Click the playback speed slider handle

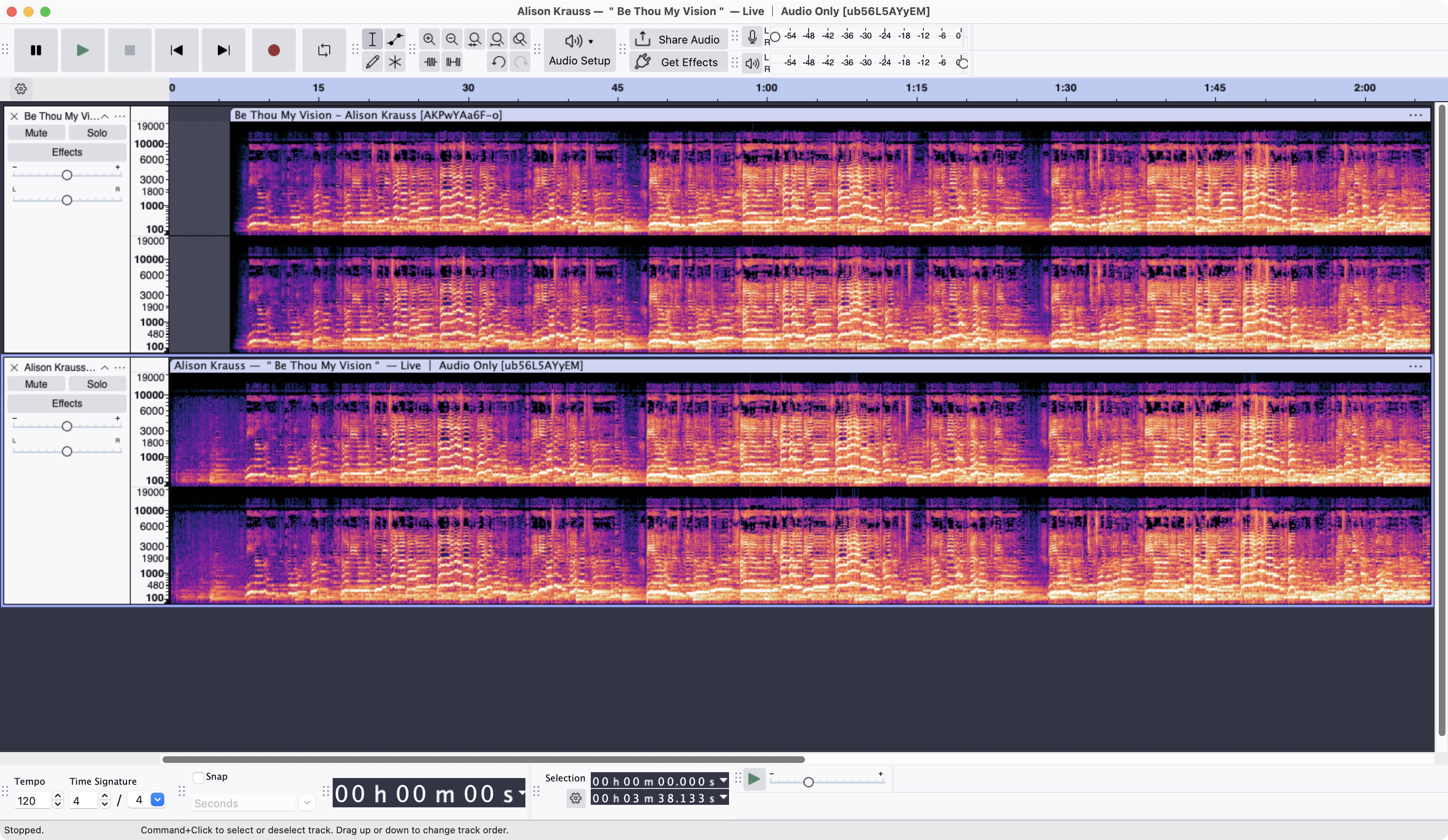tap(809, 782)
